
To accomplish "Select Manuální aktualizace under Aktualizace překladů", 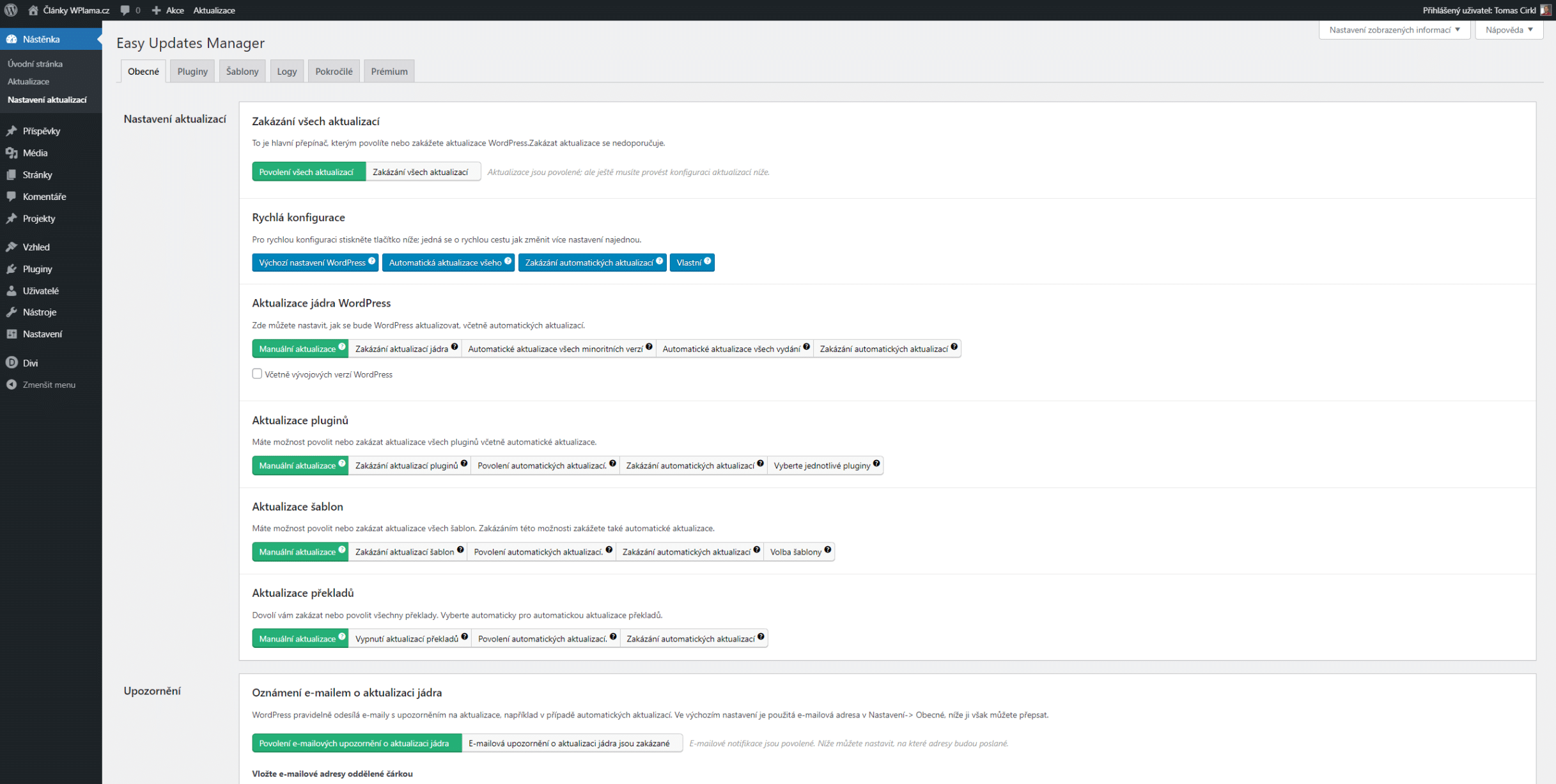I will [300, 639].
